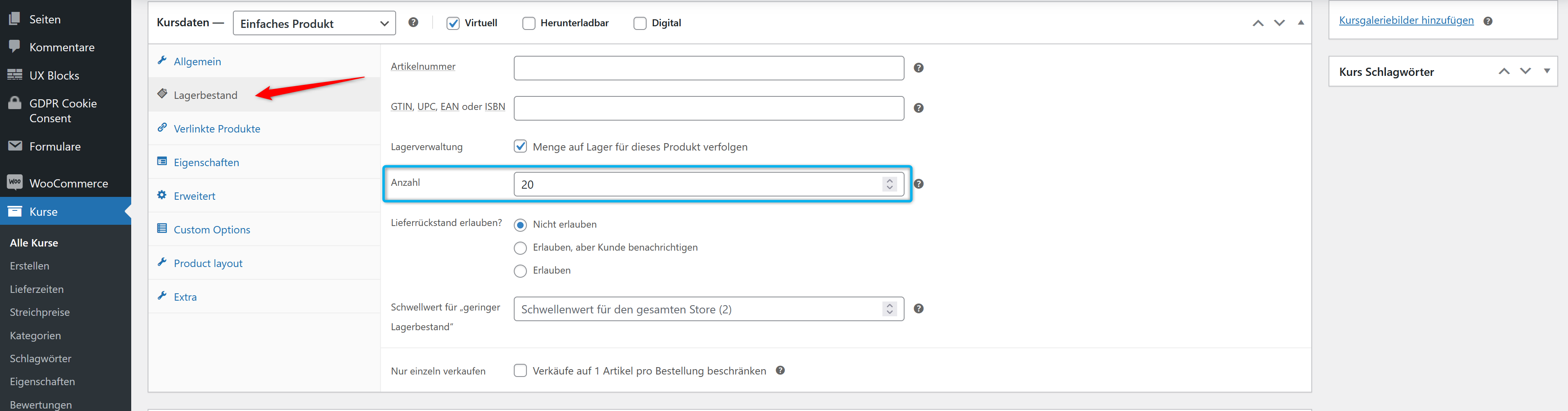Screen dimensions: 1568x411
Task: Click Kursgaleriebilder hinzufügen link
Action: tap(1406, 20)
